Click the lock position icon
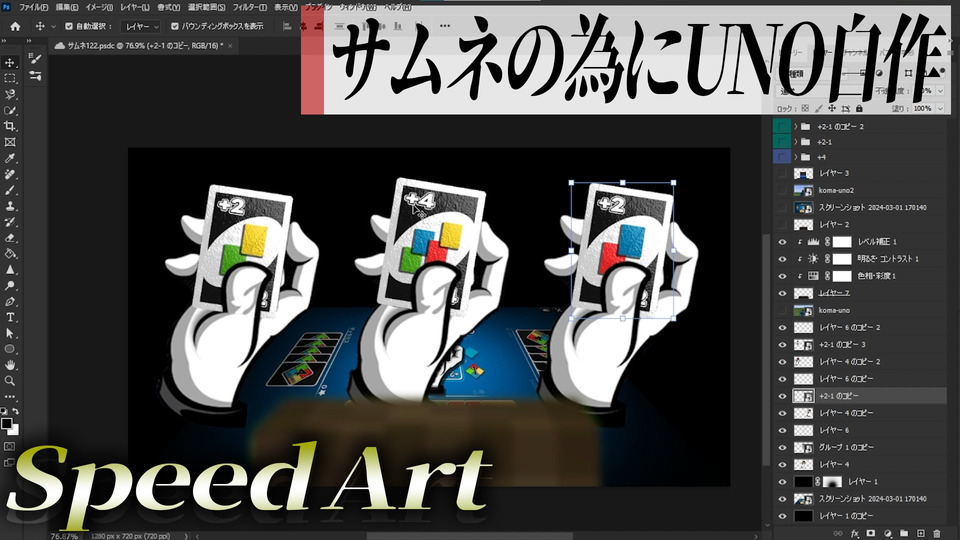Viewport: 960px width, 540px height. [832, 108]
